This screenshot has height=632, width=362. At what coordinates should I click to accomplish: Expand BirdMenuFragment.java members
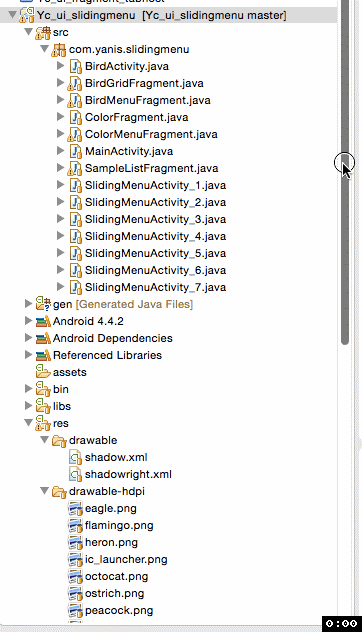(60, 100)
